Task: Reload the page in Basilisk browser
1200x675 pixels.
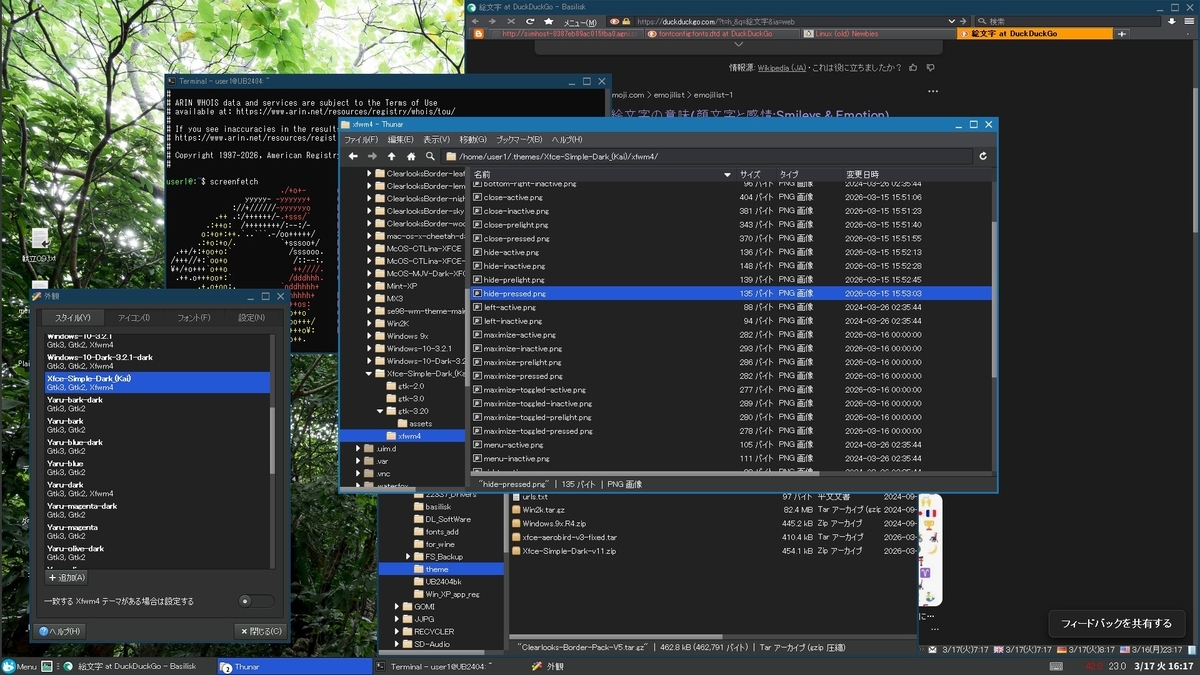Action: 531,21
